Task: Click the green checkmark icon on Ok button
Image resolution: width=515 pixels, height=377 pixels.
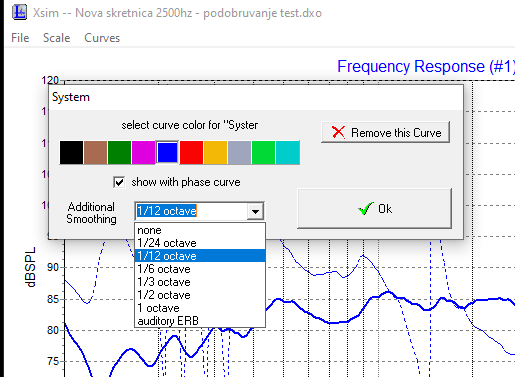Action: (x=366, y=209)
